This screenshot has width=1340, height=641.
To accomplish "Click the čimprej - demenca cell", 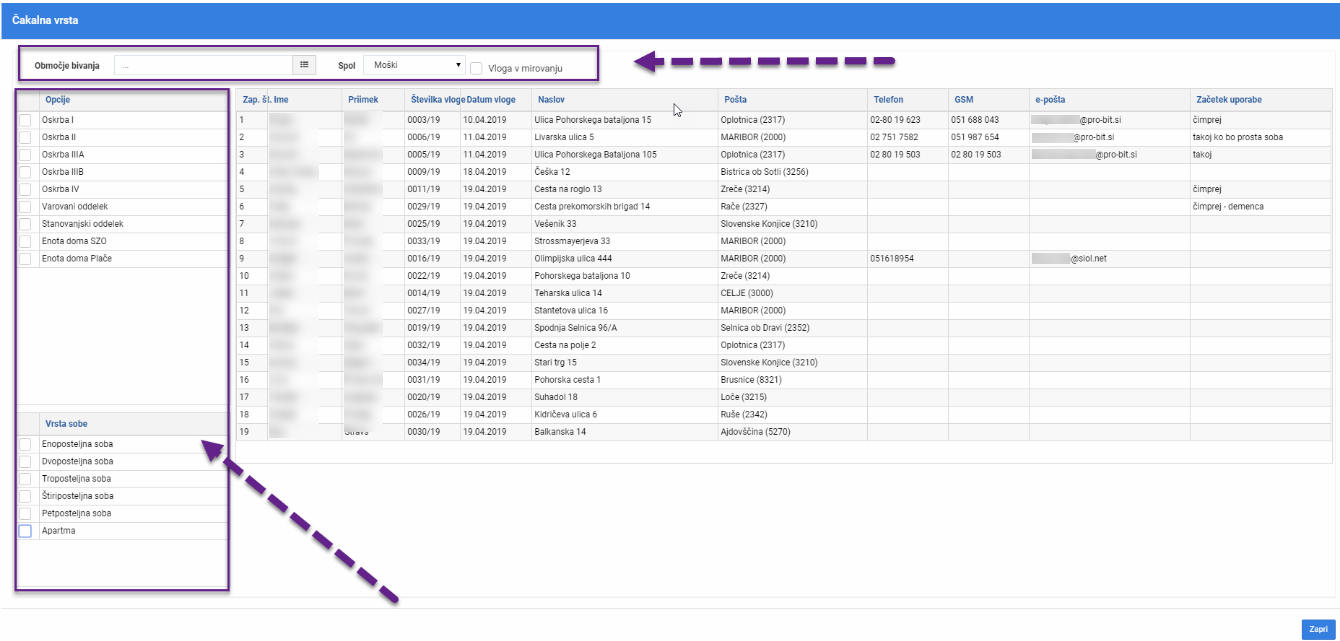I will [1260, 206].
